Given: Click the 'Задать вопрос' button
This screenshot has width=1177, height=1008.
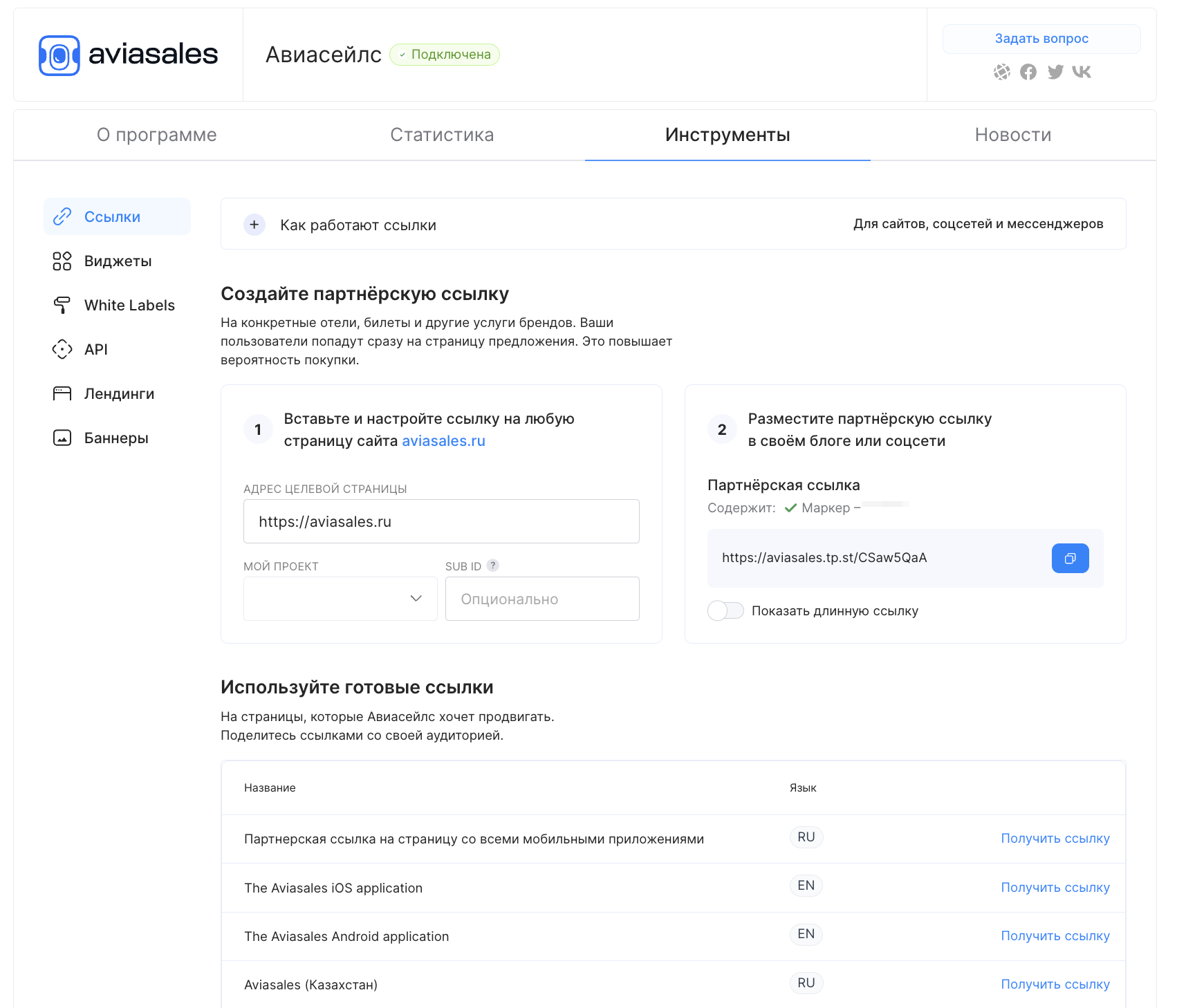Looking at the screenshot, I should [x=1041, y=39].
